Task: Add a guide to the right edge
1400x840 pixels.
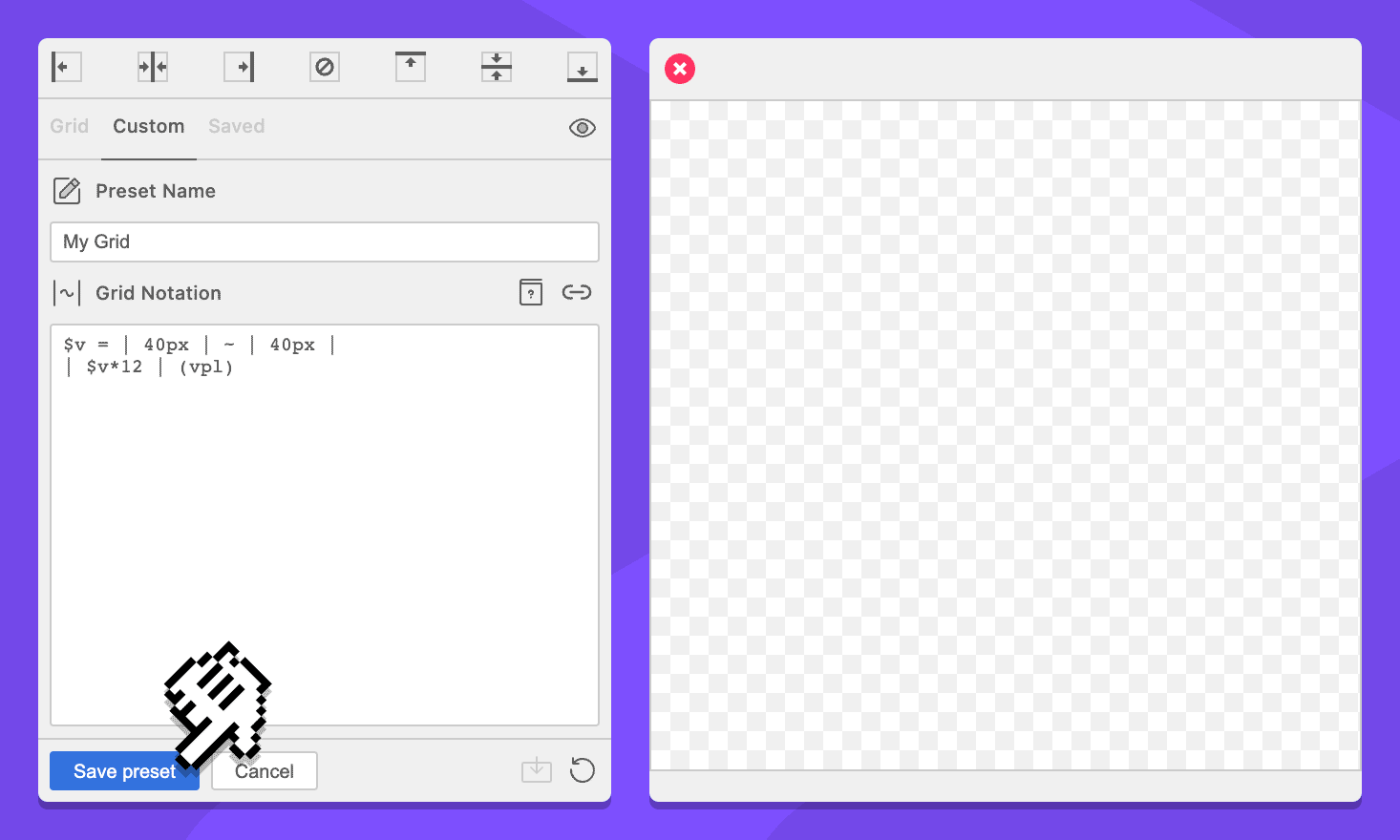Action: click(x=239, y=67)
